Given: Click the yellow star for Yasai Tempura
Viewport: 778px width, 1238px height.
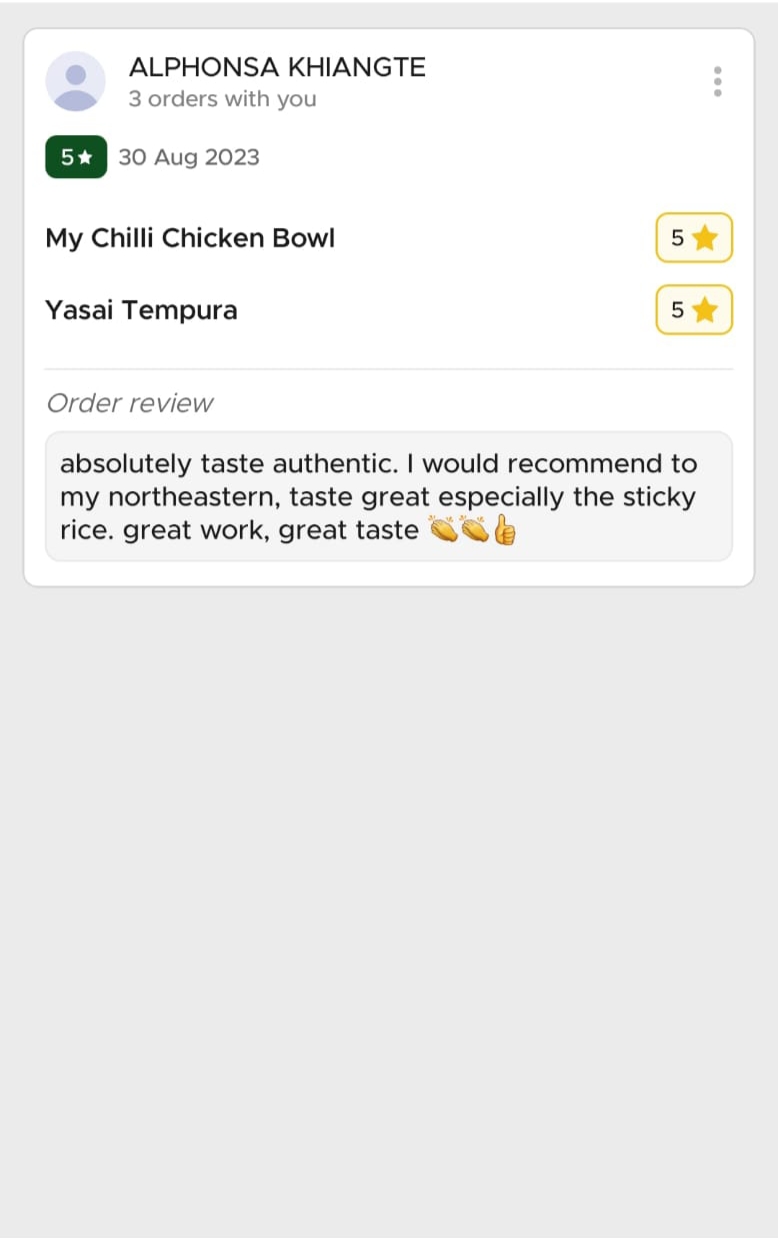Looking at the screenshot, I should click(x=705, y=310).
